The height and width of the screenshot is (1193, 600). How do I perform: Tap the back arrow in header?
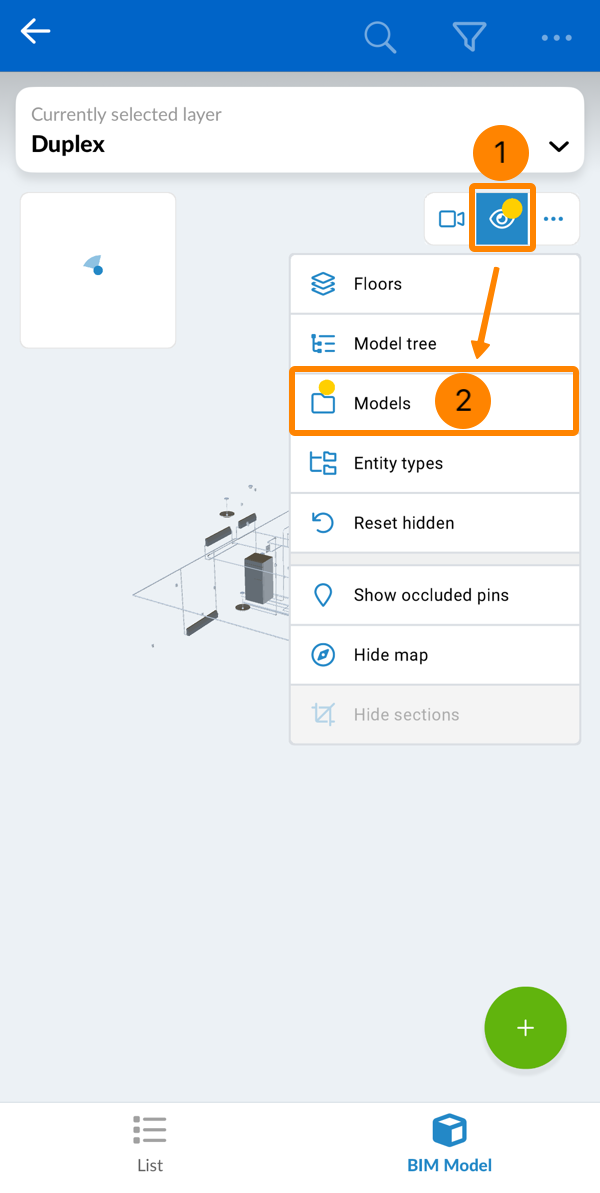pyautogui.click(x=36, y=33)
